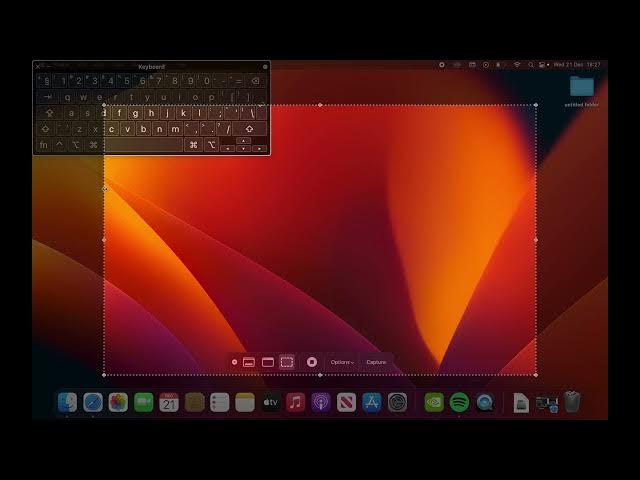The width and height of the screenshot is (640, 480).
Task: Choose the screen recording mode icon
Action: pos(312,362)
